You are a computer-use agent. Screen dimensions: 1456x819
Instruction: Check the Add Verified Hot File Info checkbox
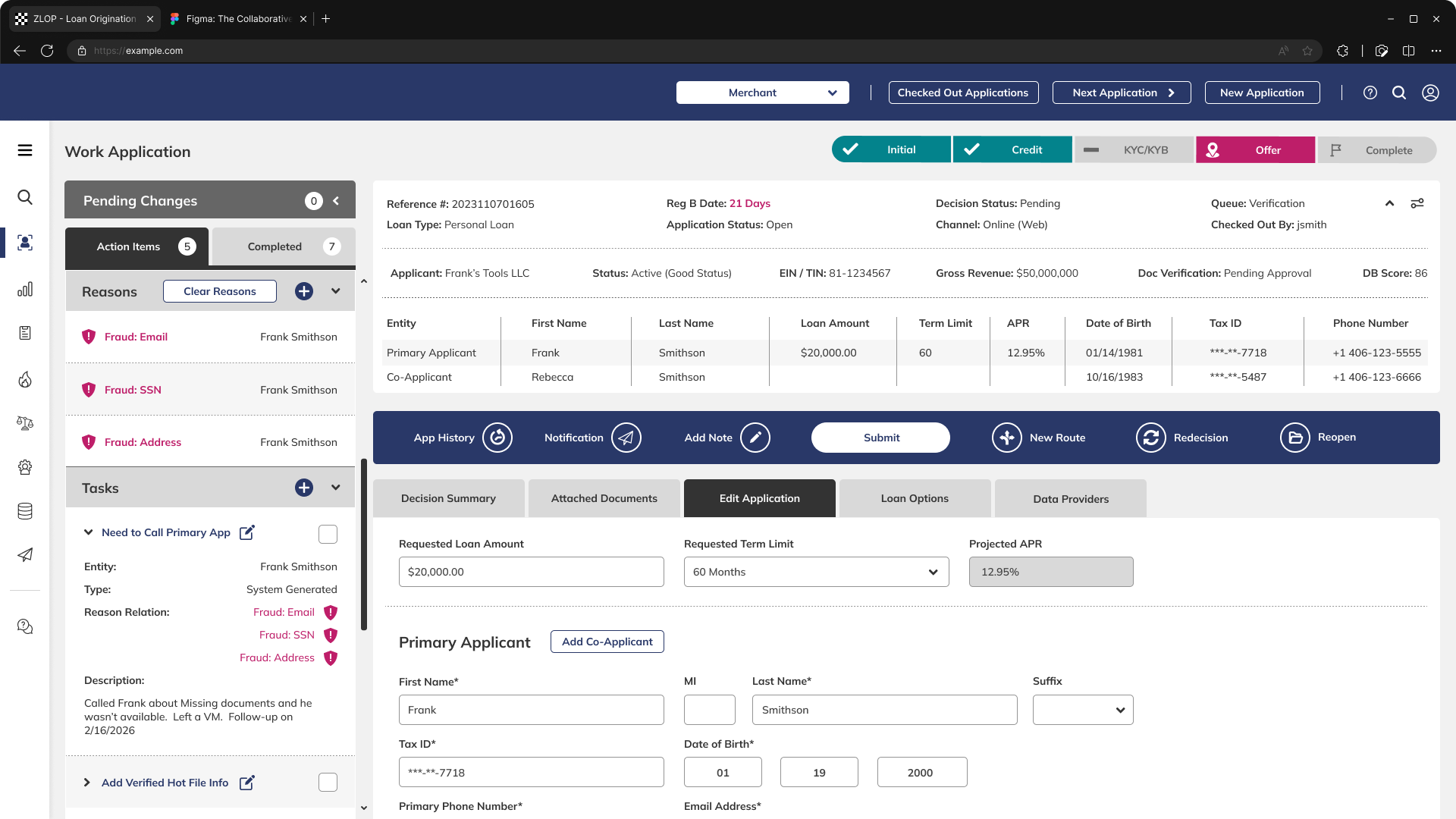pos(328,783)
